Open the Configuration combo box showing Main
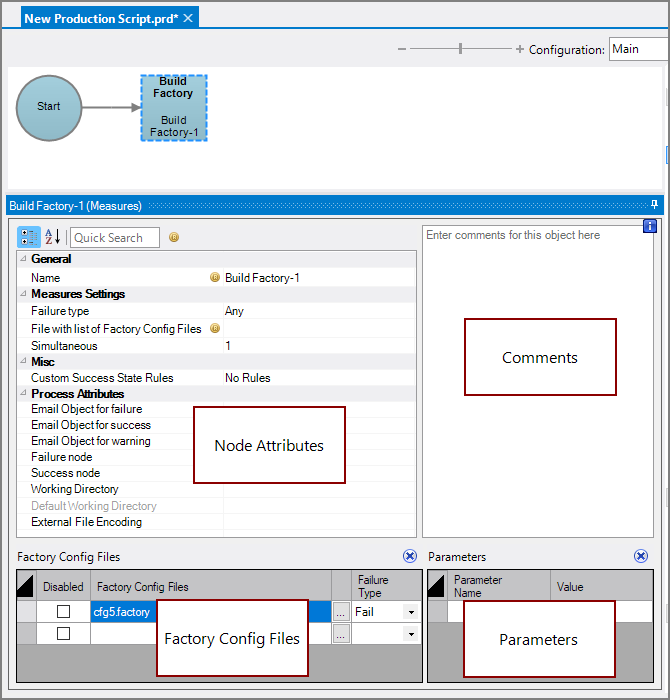Image resolution: width=670 pixels, height=700 pixels. pos(639,49)
